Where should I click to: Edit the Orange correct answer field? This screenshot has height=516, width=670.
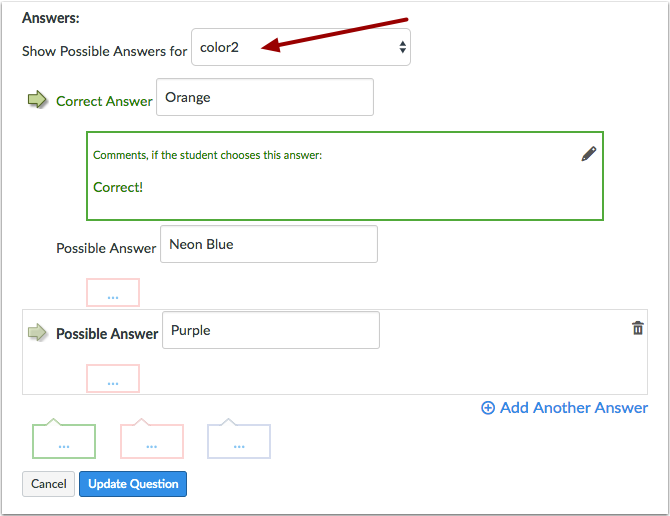[x=265, y=97]
